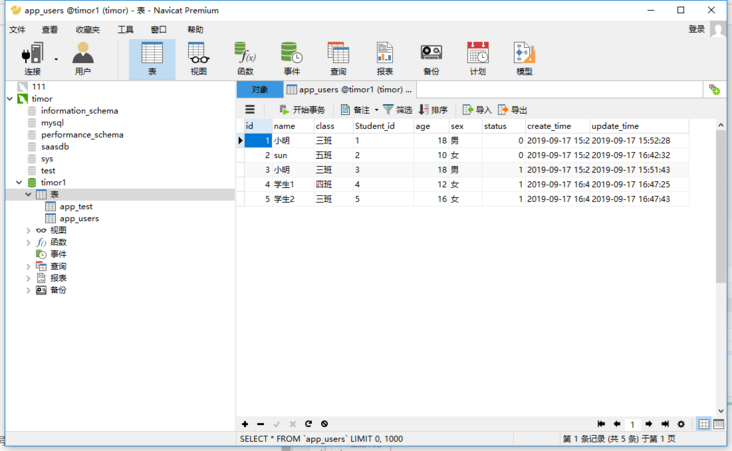Select the saasdb database

coord(55,147)
